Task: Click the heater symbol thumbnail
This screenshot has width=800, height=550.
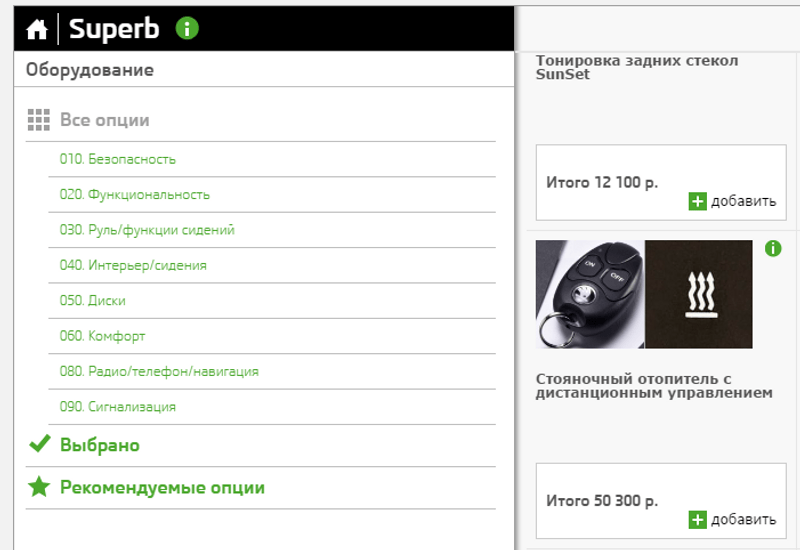Action: coord(698,294)
